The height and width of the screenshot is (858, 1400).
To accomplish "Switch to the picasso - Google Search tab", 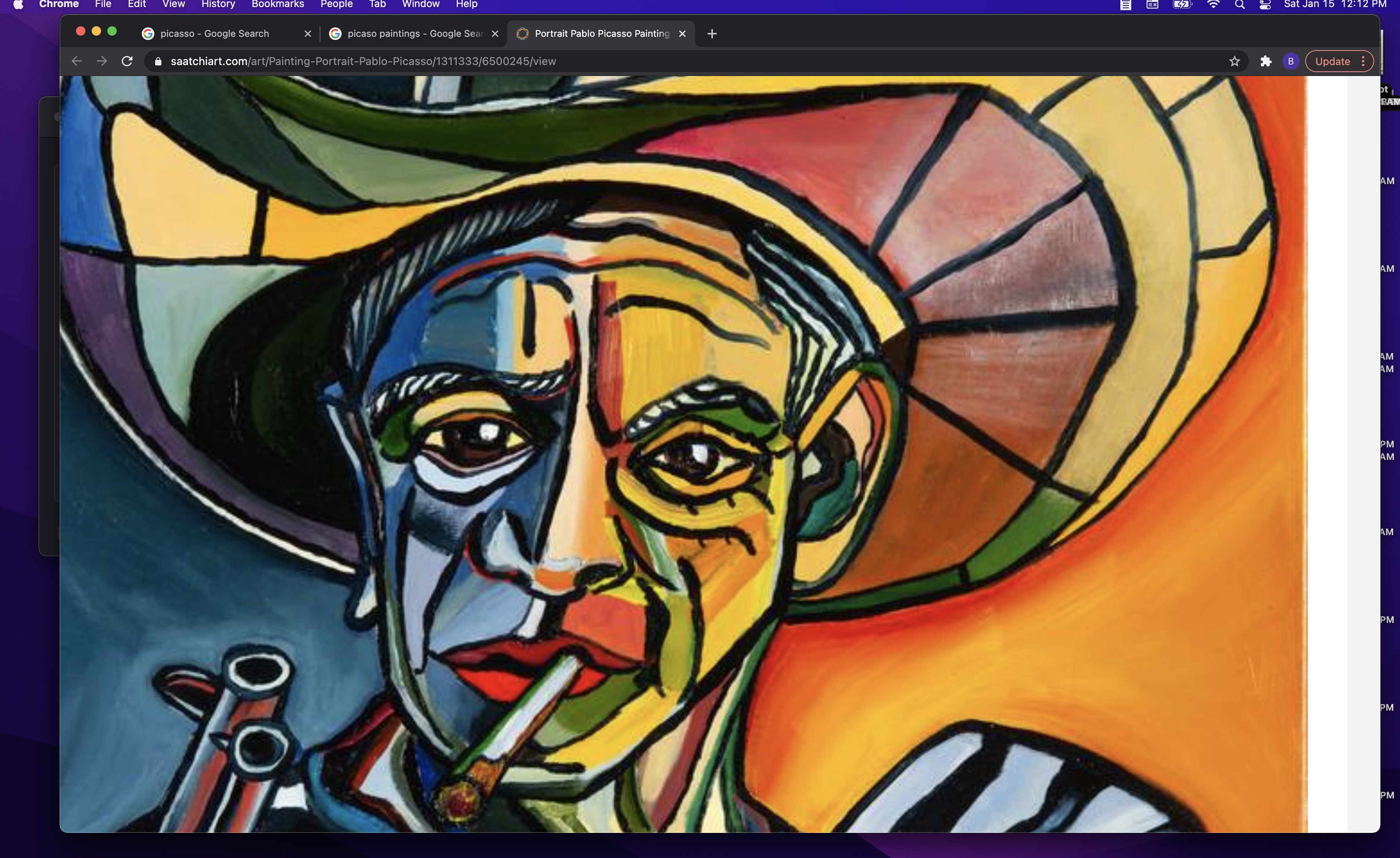I will click(226, 34).
